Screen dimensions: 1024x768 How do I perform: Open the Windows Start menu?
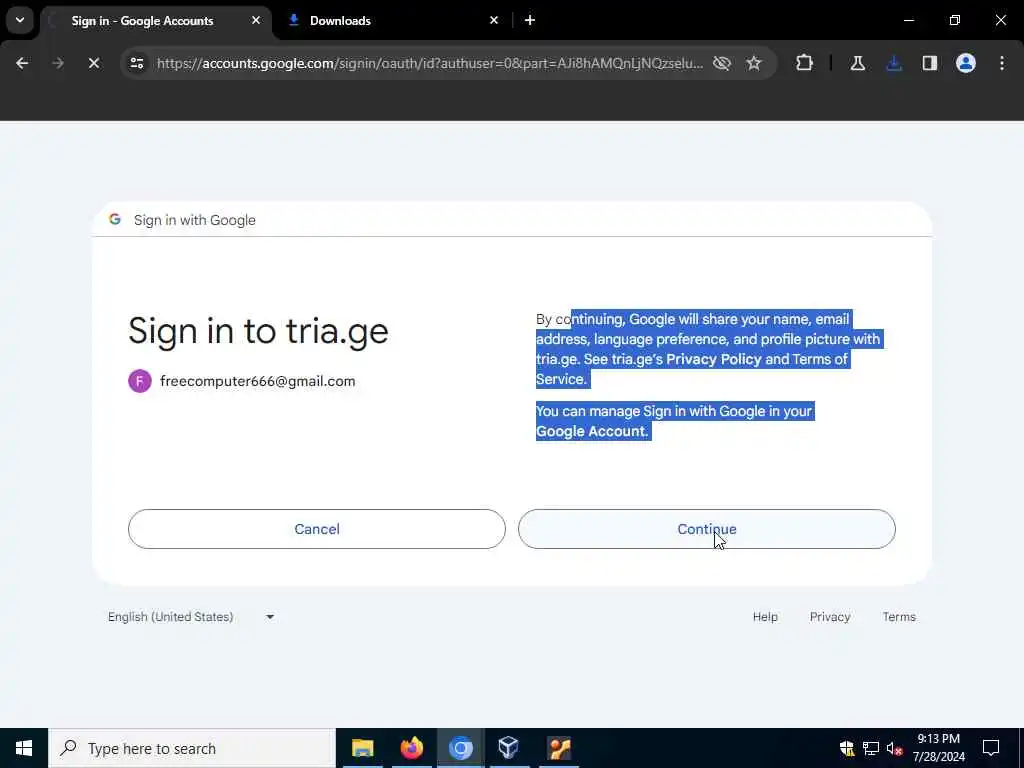coord(24,748)
